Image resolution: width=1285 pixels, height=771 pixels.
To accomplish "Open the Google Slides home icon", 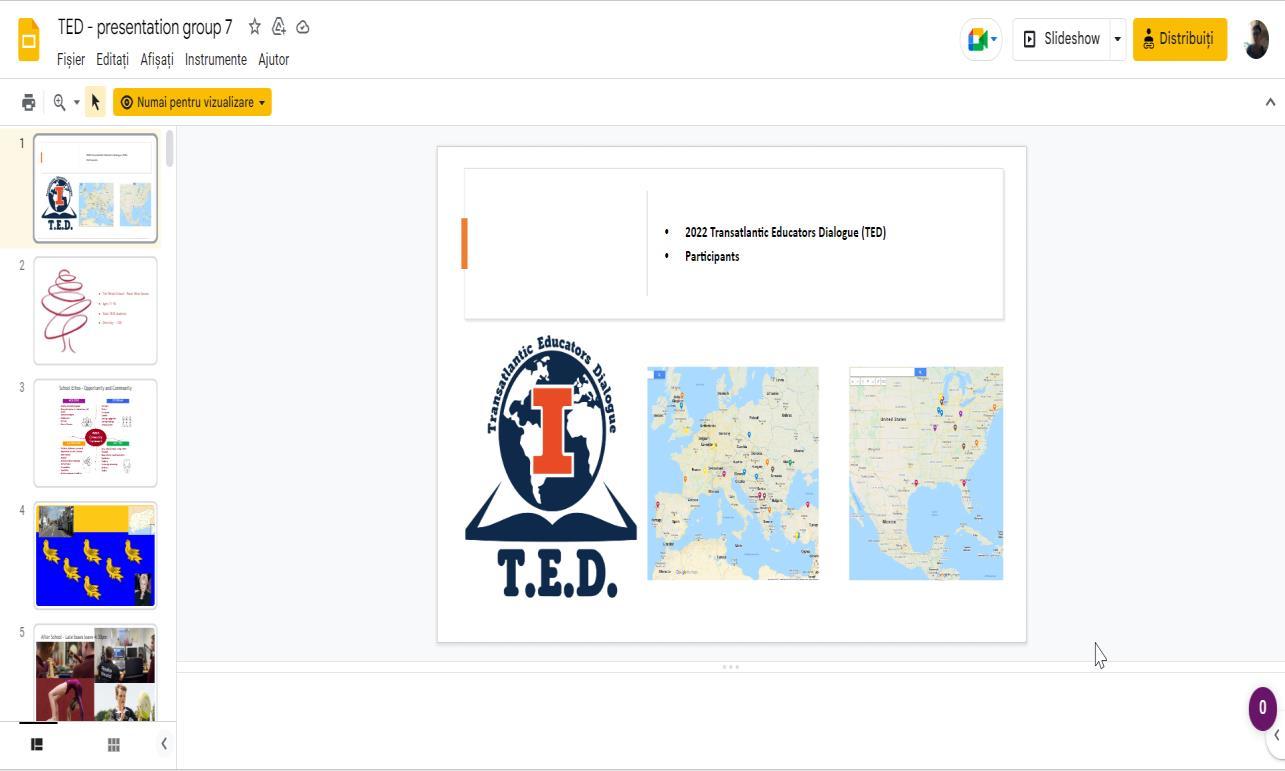I will (29, 39).
